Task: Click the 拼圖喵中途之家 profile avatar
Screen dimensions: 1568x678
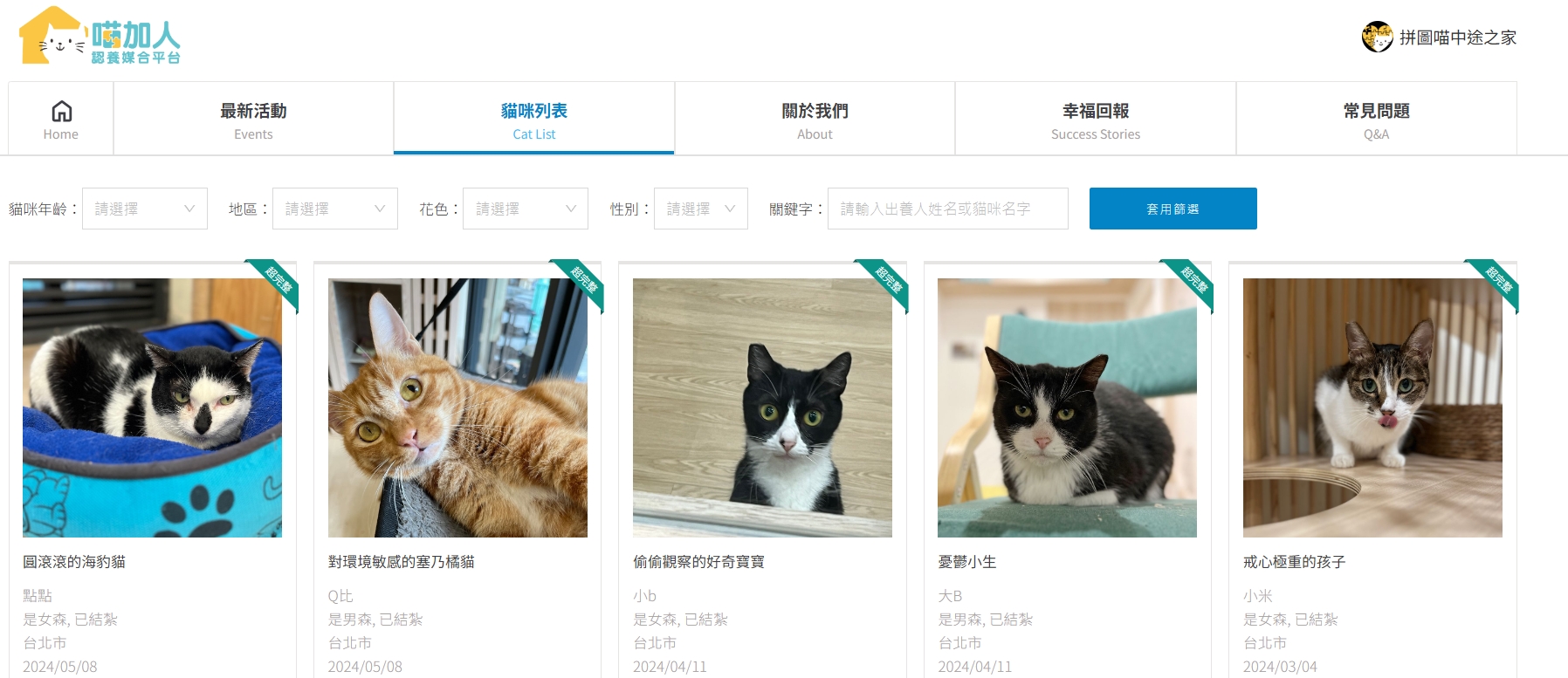Action: [x=1378, y=37]
